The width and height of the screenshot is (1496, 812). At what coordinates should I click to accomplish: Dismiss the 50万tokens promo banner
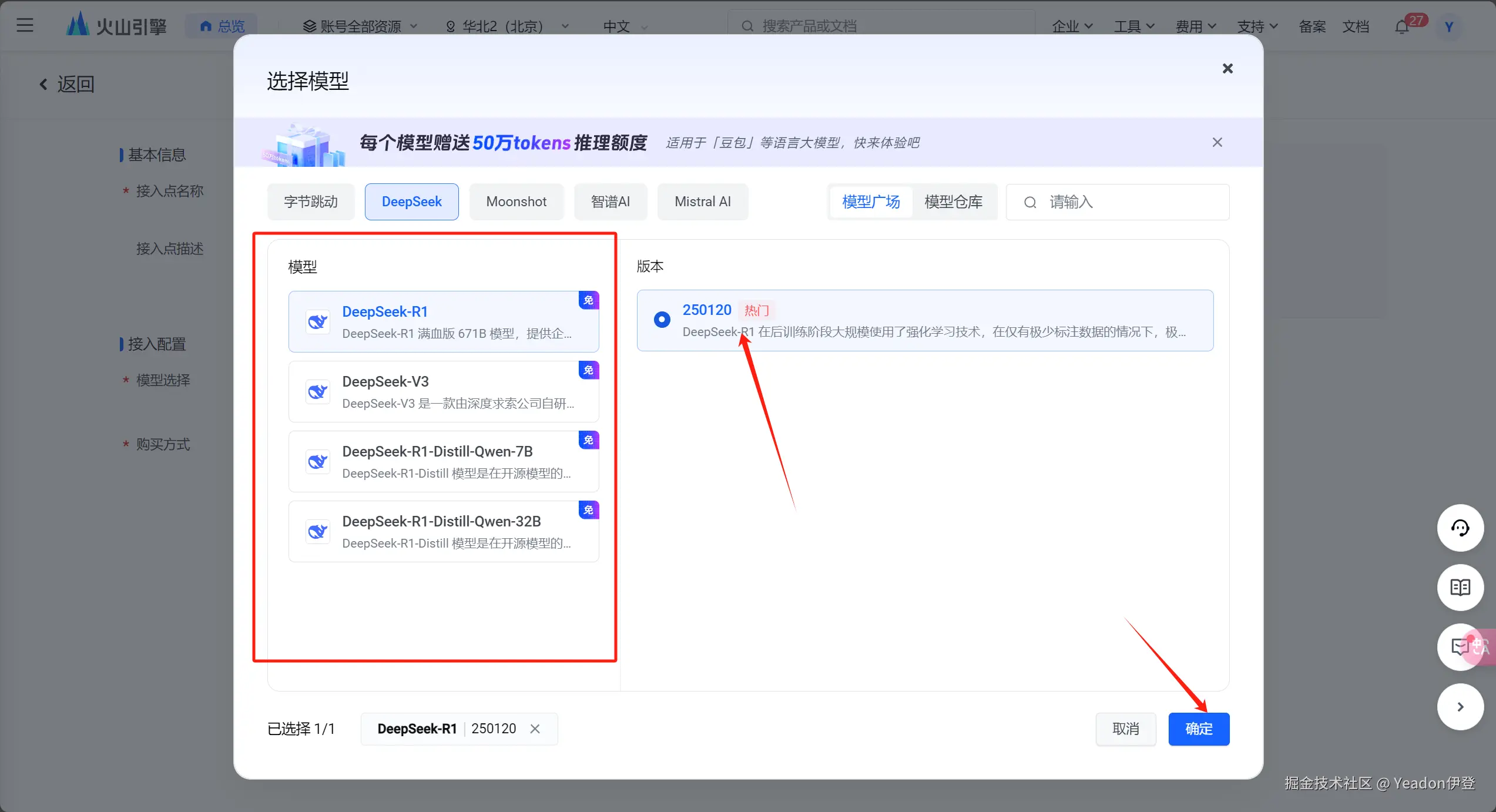click(x=1217, y=142)
